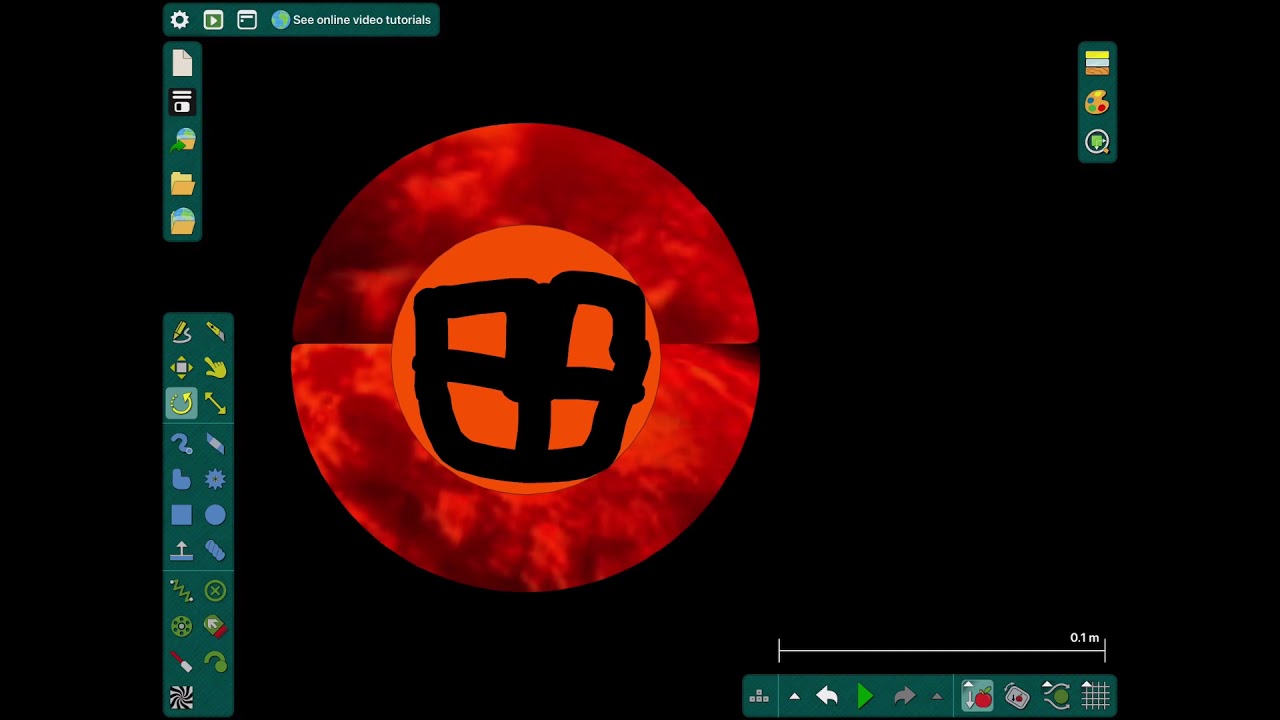Select the Texture tool

coord(181,697)
